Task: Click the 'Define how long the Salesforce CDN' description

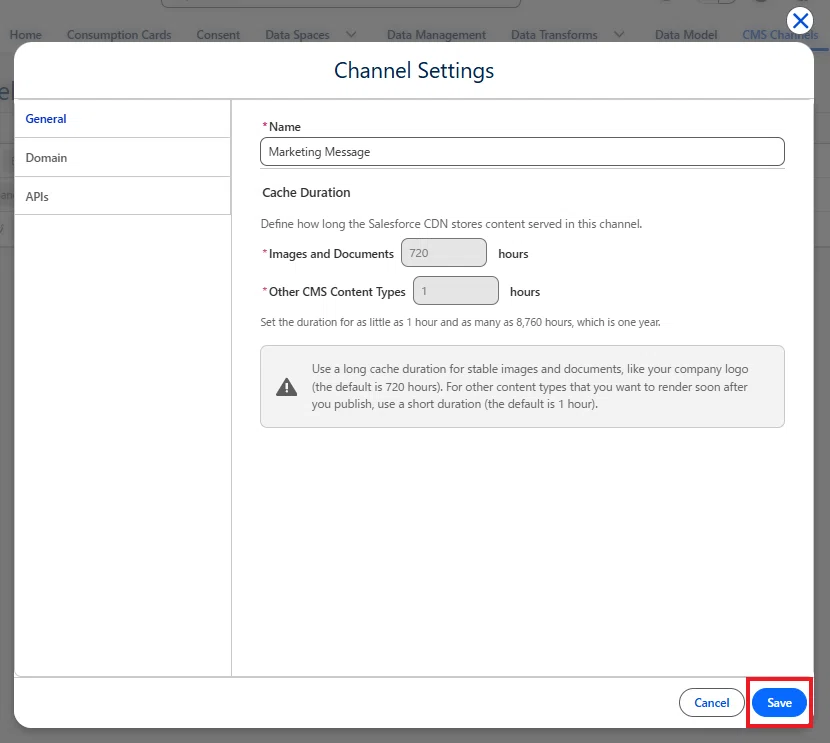Action: 451,224
